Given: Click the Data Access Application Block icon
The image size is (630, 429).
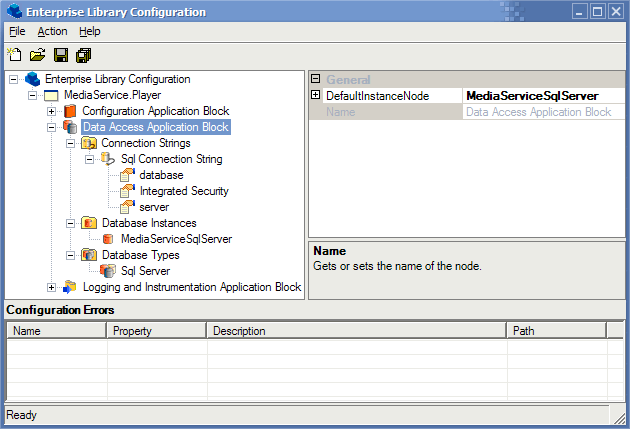Looking at the screenshot, I should click(x=70, y=127).
